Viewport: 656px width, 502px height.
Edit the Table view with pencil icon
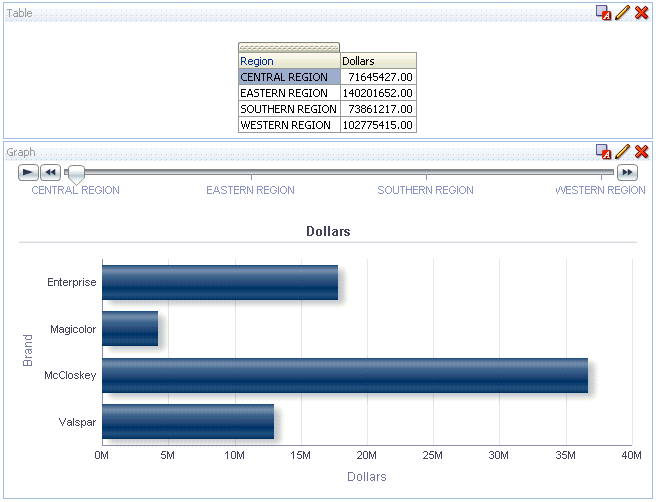622,12
